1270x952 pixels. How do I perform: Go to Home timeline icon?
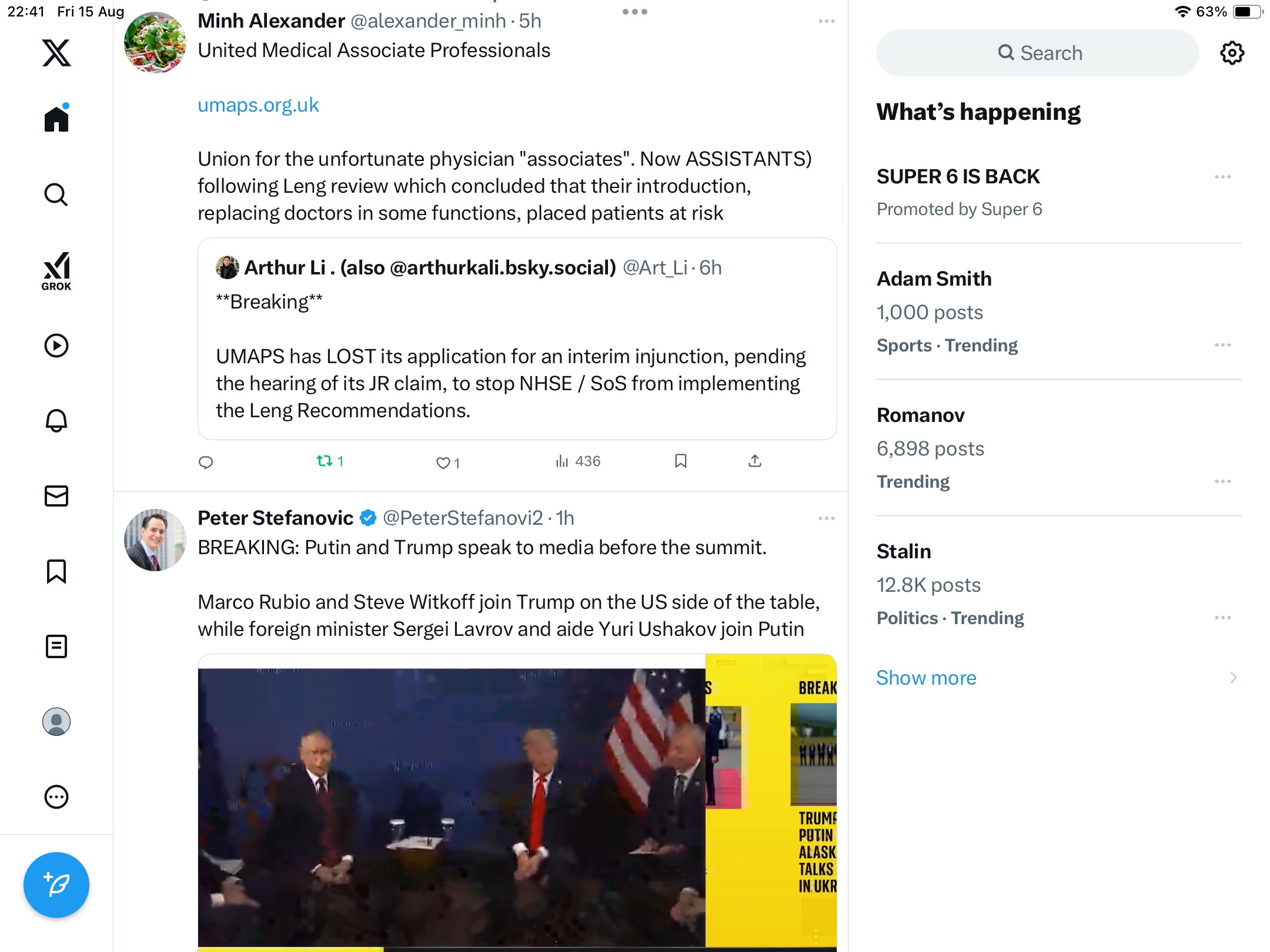(56, 118)
